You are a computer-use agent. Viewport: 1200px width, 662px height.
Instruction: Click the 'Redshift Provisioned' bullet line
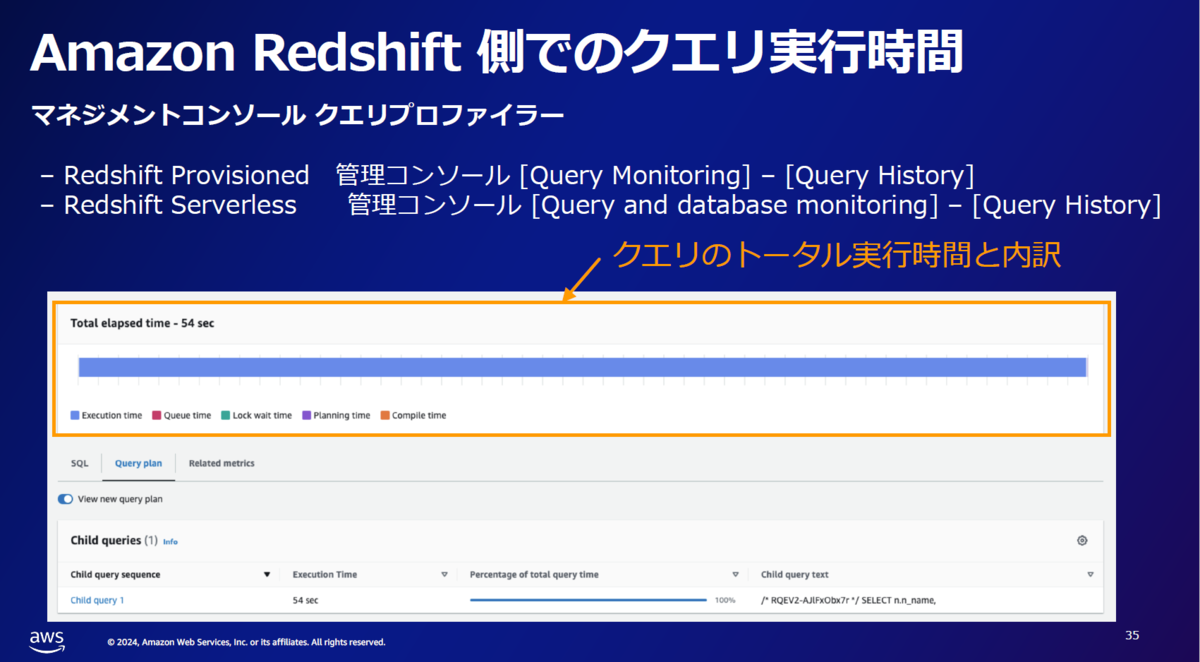[507, 176]
